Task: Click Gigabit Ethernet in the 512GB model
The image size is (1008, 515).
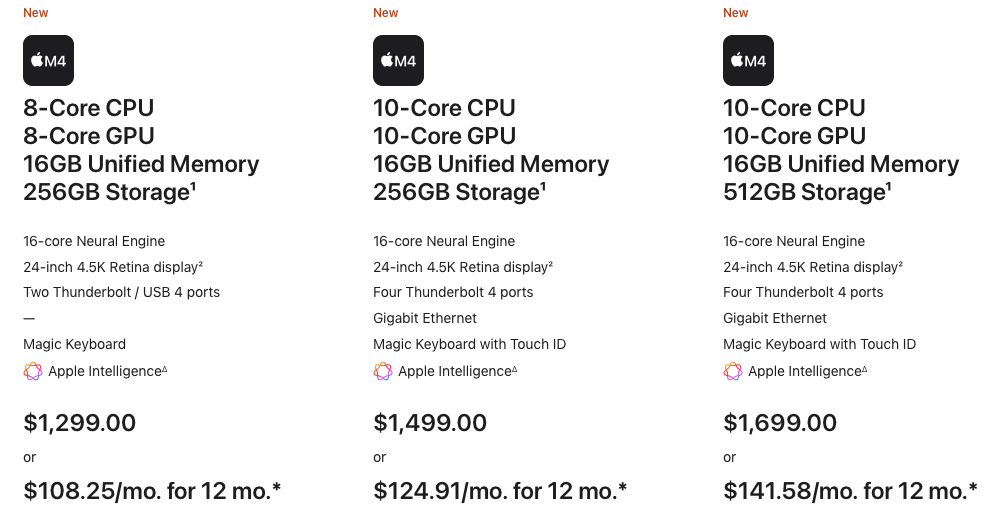Action: 775,318
